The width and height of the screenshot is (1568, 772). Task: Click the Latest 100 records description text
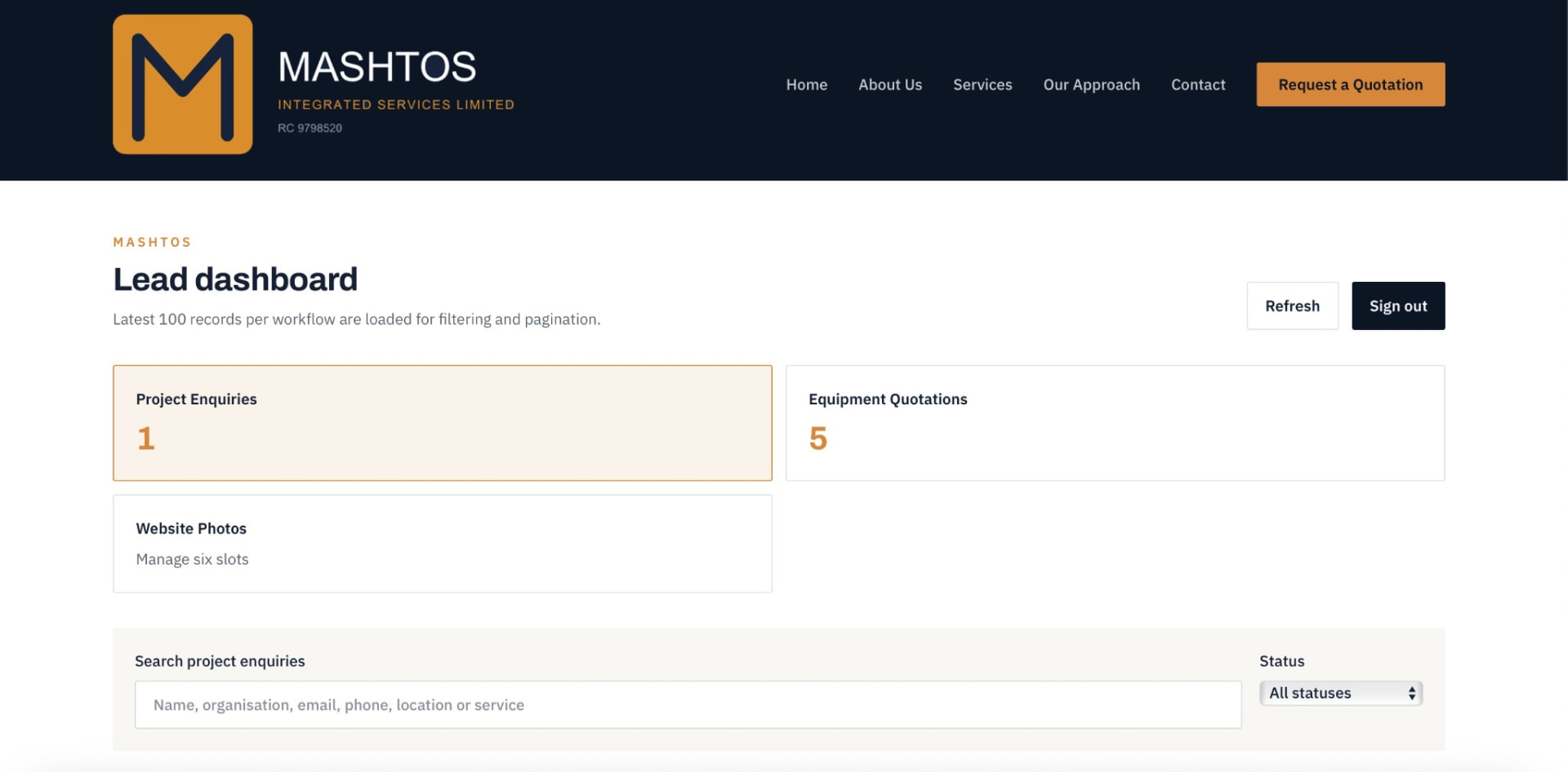tap(357, 319)
